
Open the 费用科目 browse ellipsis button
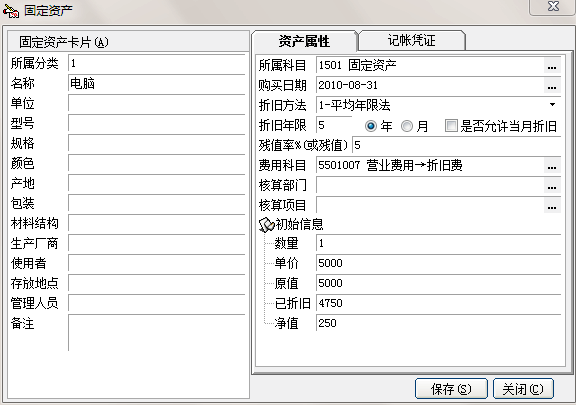tap(552, 166)
